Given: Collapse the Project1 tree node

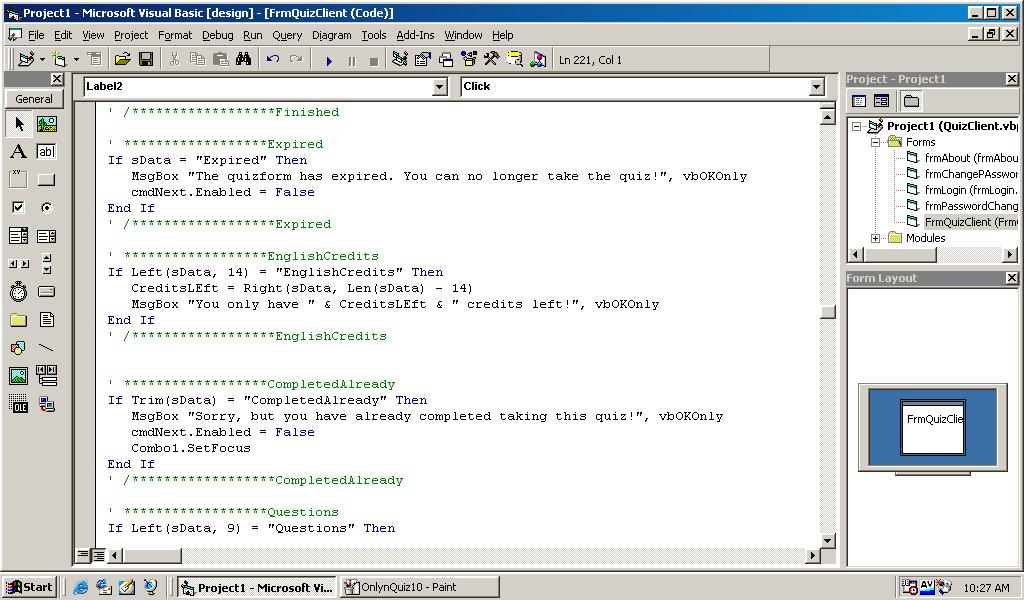Looking at the screenshot, I should [856, 127].
